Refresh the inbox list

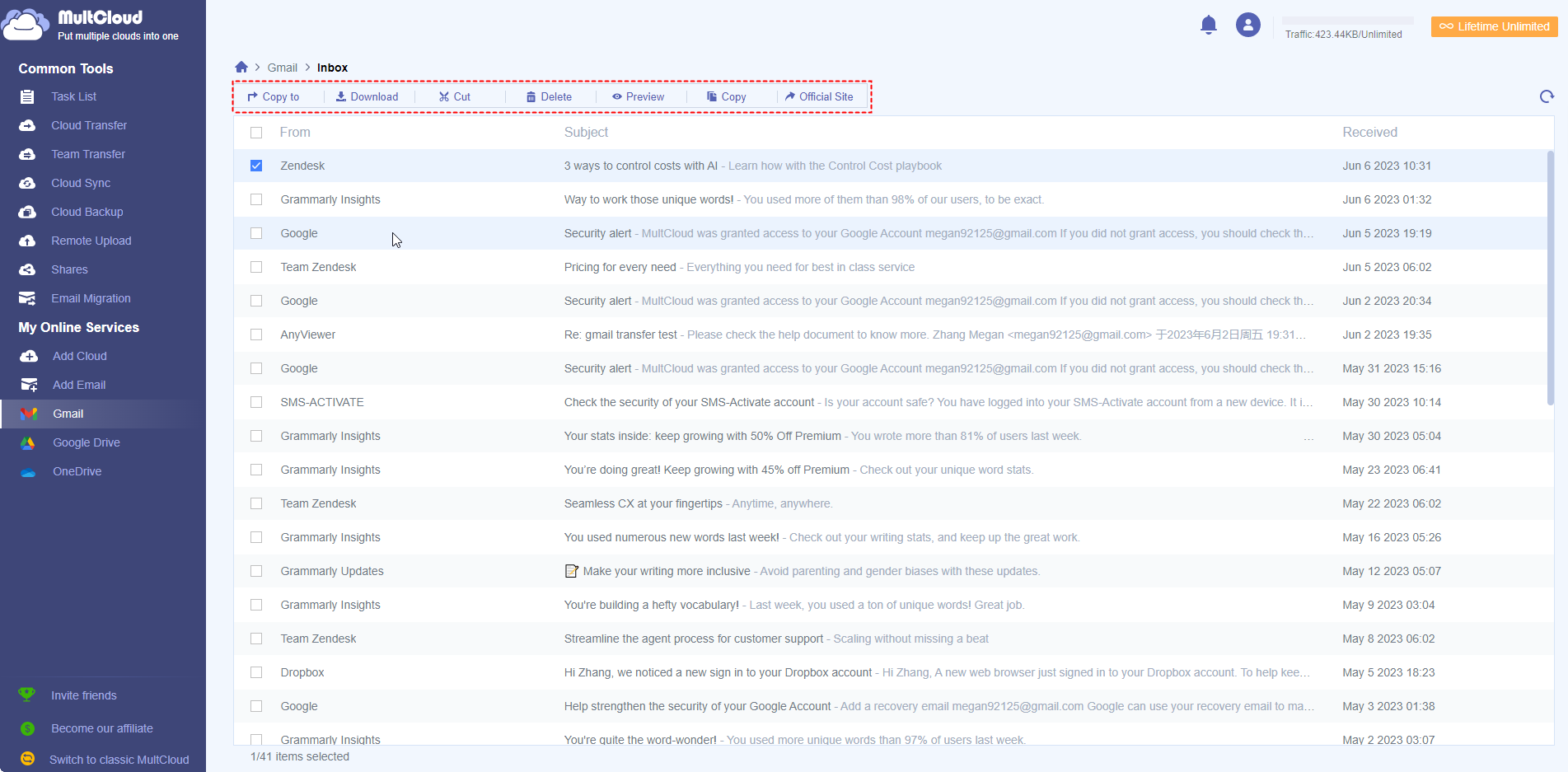(1547, 96)
